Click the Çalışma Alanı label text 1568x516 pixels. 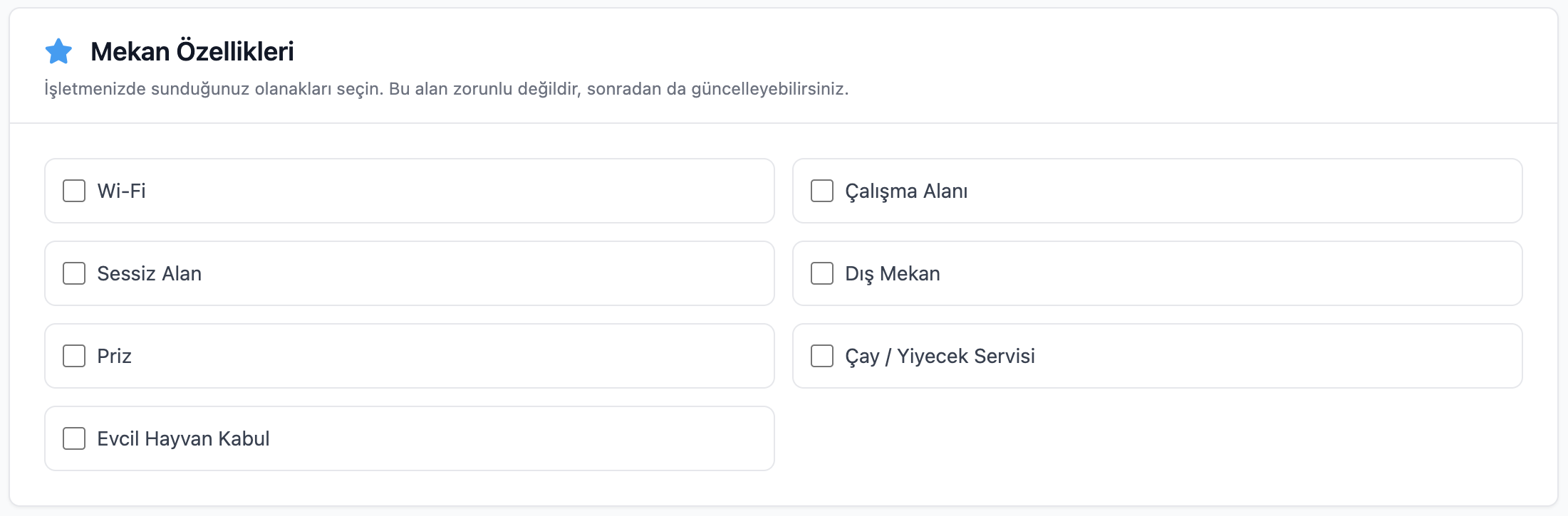(906, 191)
